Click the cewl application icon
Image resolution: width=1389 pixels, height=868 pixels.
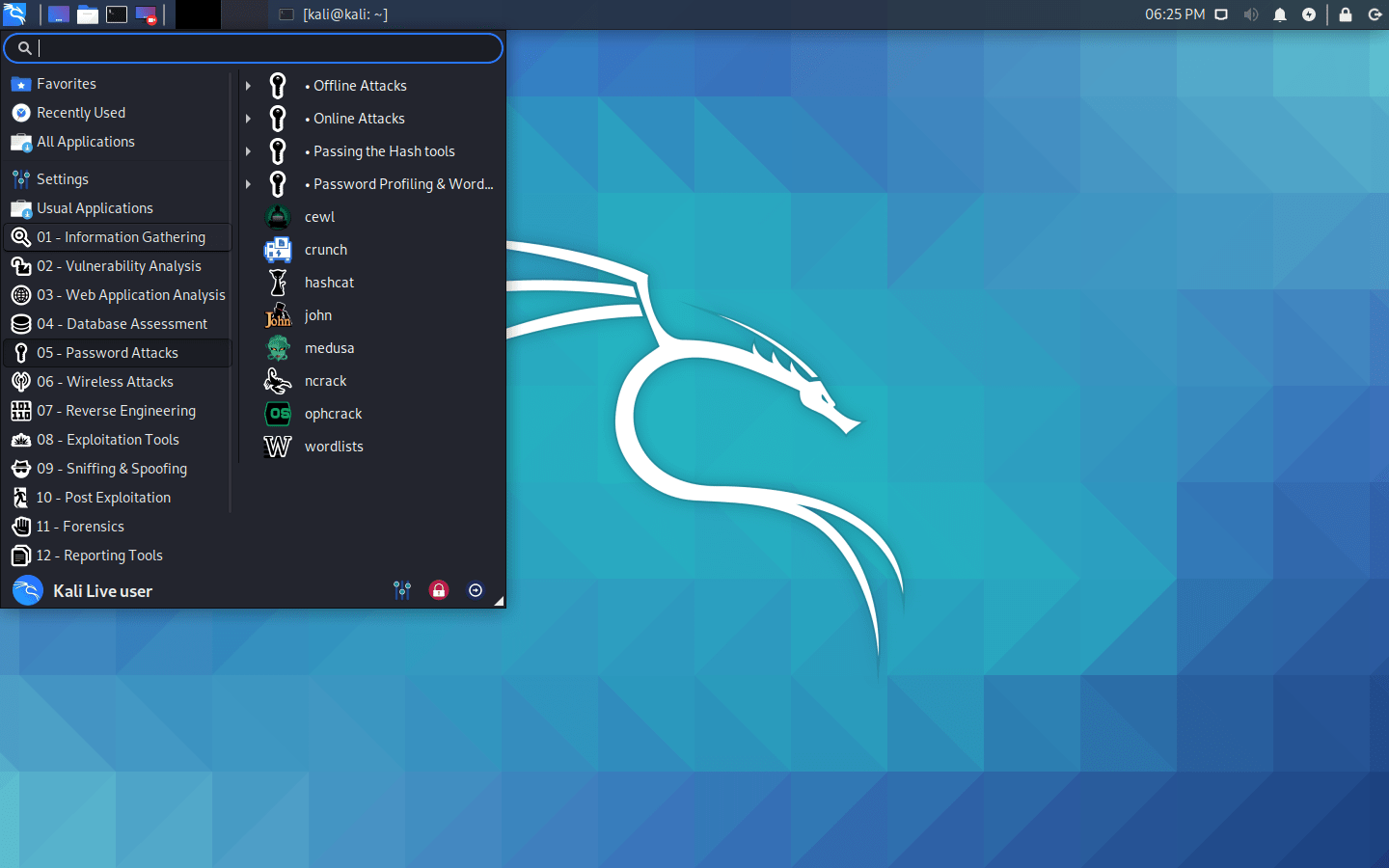[278, 217]
